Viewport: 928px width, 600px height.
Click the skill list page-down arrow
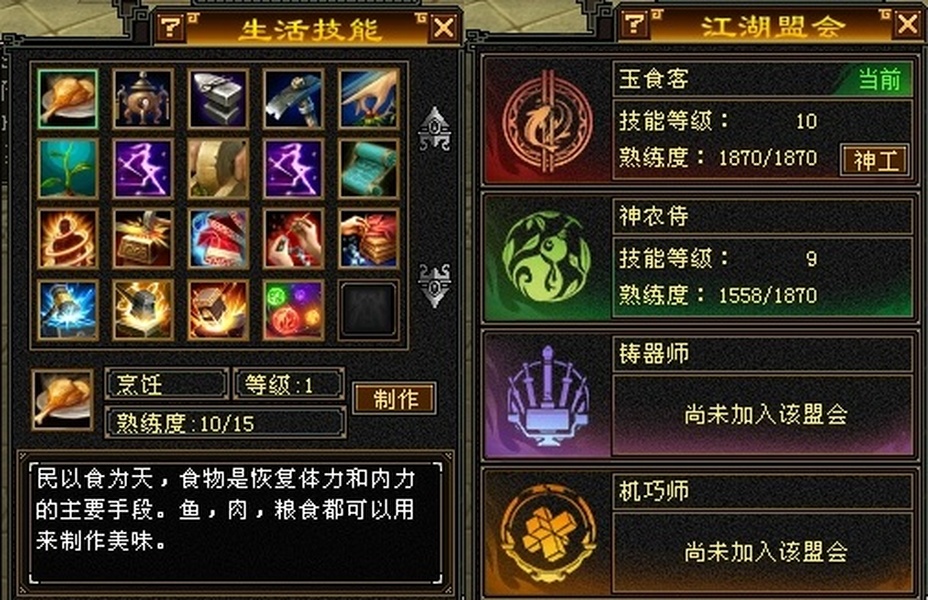pyautogui.click(x=434, y=285)
